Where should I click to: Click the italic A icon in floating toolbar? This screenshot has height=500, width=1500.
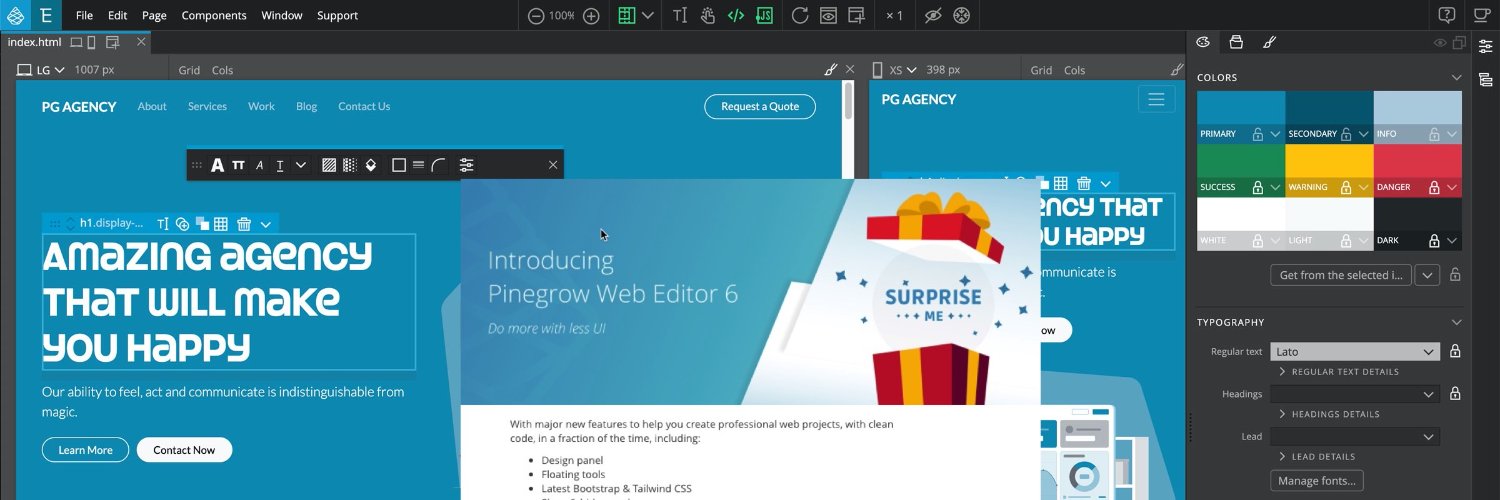click(260, 165)
